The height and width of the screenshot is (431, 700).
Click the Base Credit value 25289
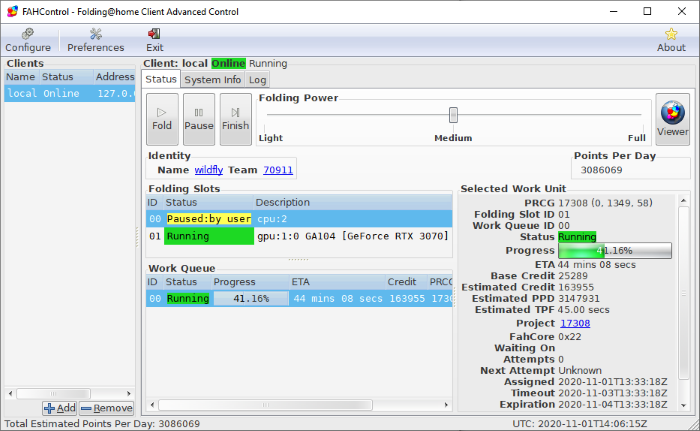click(573, 276)
